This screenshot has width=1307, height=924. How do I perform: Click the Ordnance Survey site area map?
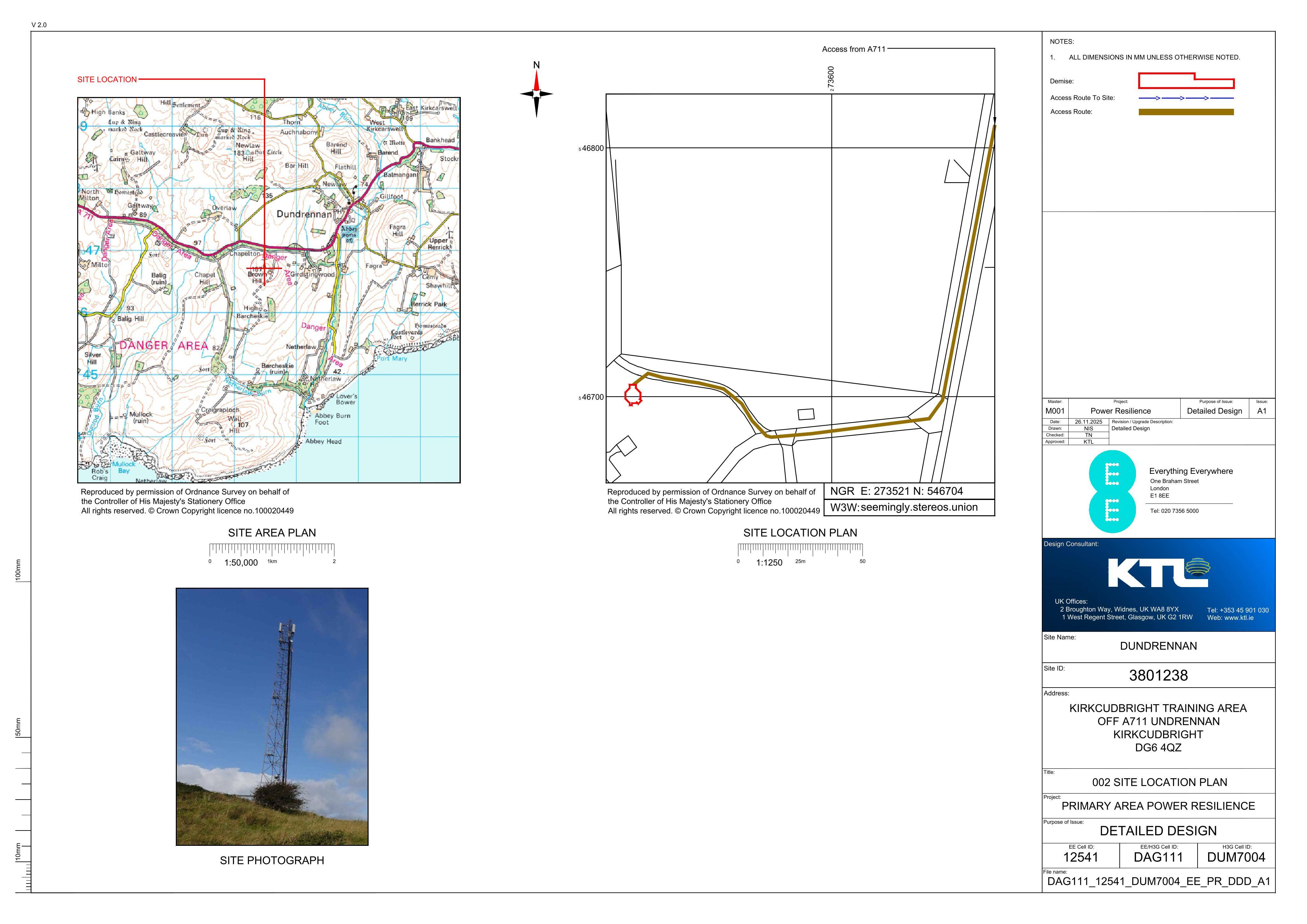coord(269,290)
